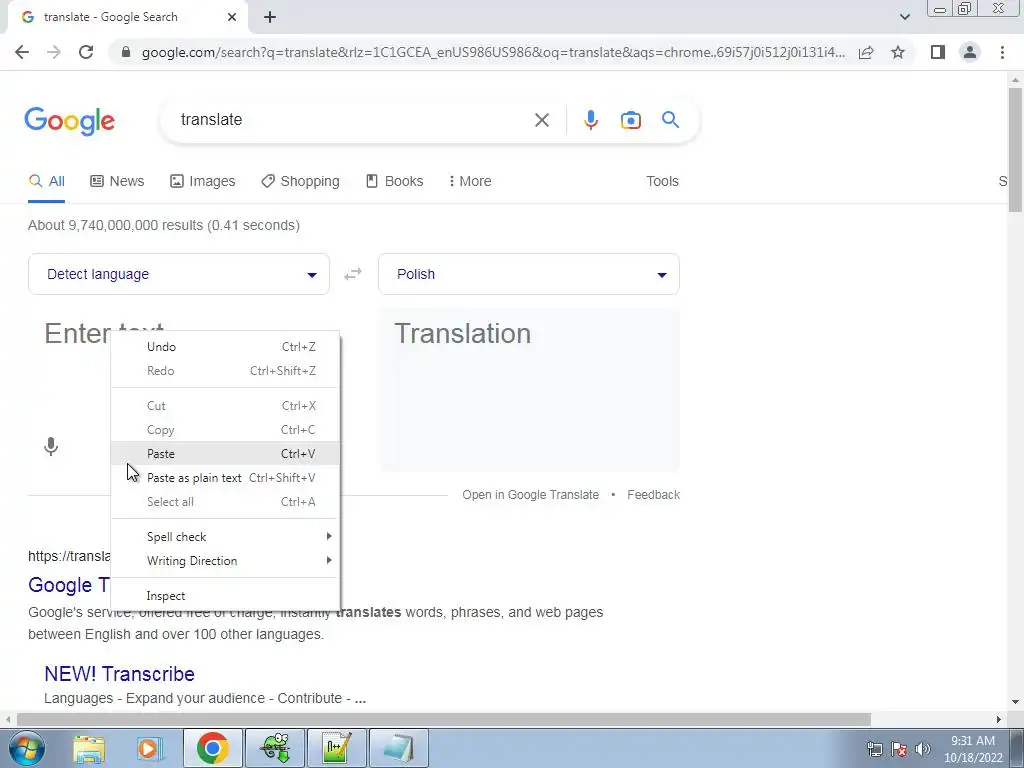Switch to the Books tab
This screenshot has width=1024, height=768.
click(394, 181)
